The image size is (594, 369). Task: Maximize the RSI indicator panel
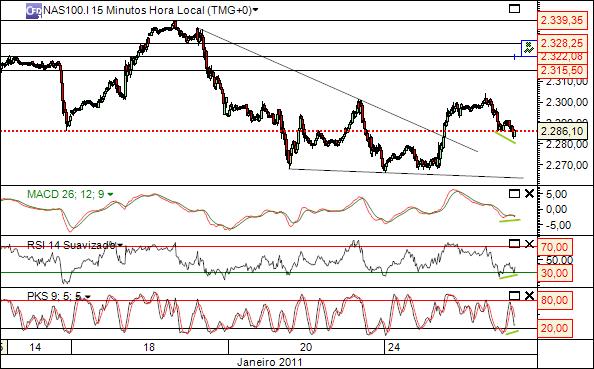point(514,244)
